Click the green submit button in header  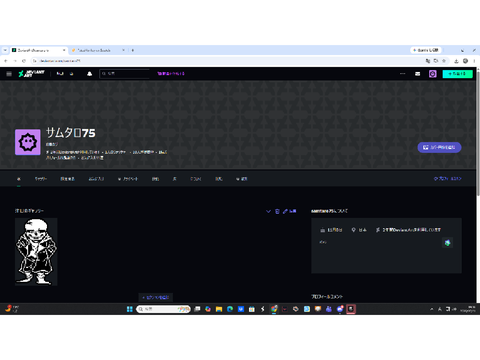tap(457, 74)
